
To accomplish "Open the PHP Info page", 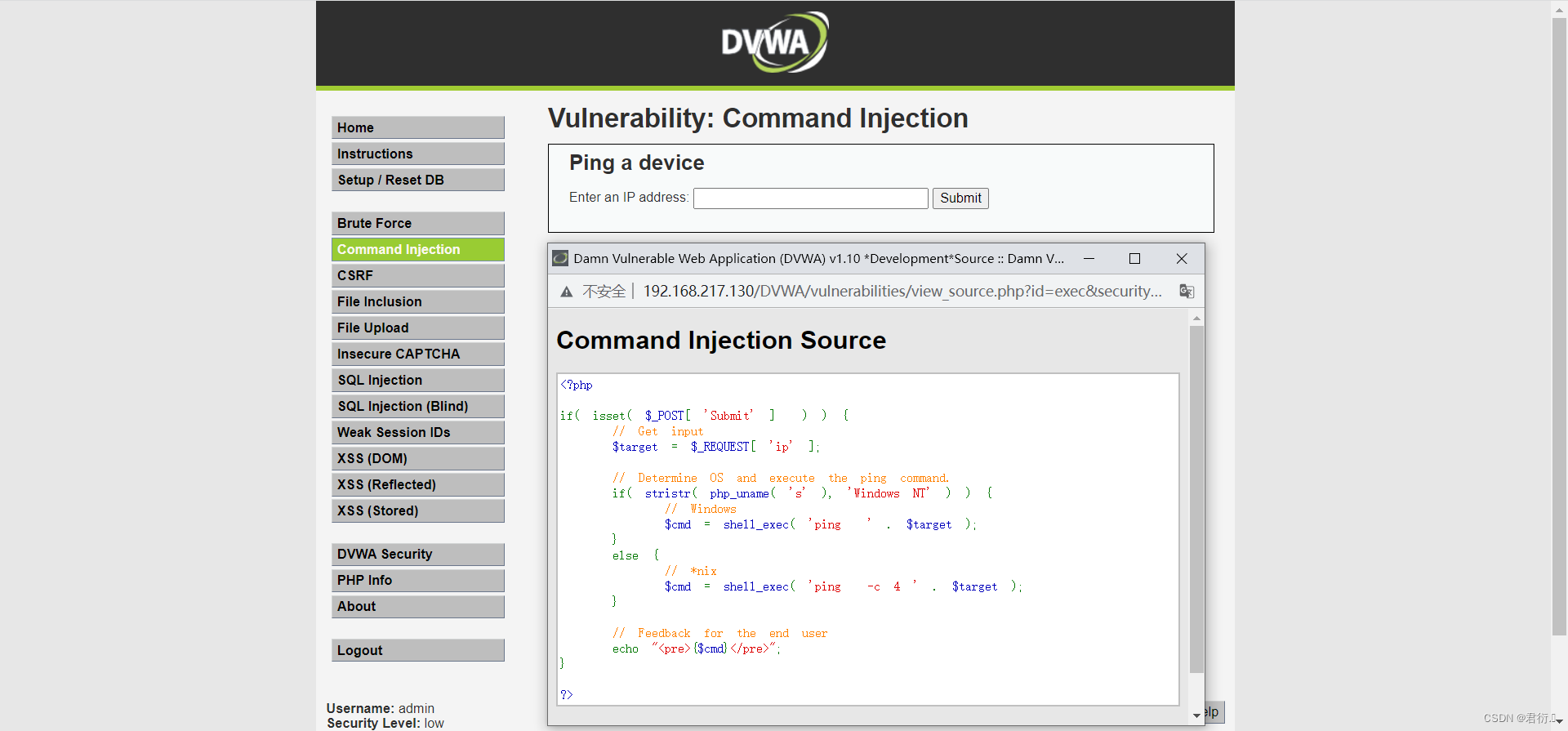I will pyautogui.click(x=418, y=580).
